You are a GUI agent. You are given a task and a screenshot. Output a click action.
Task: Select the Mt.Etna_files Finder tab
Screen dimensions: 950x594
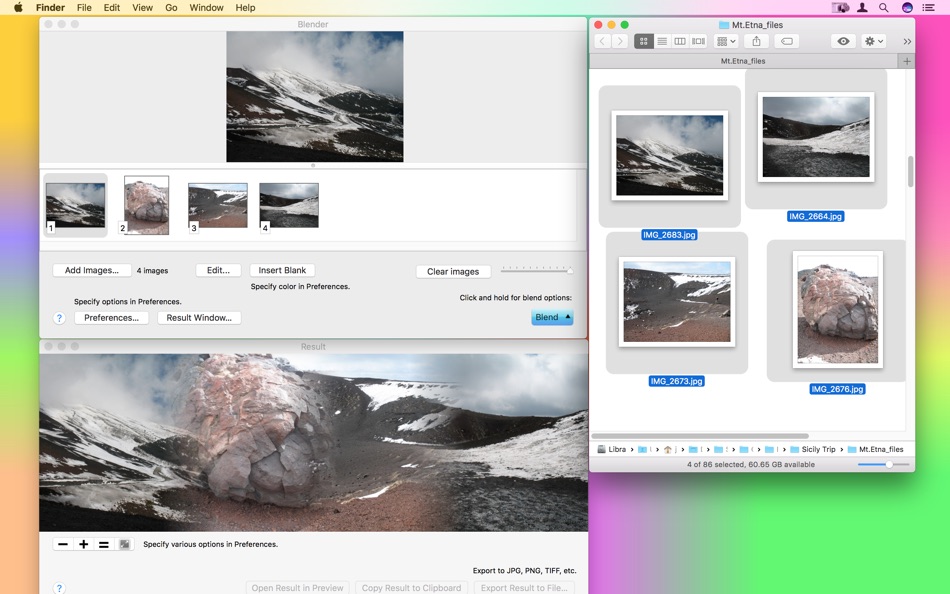743,61
